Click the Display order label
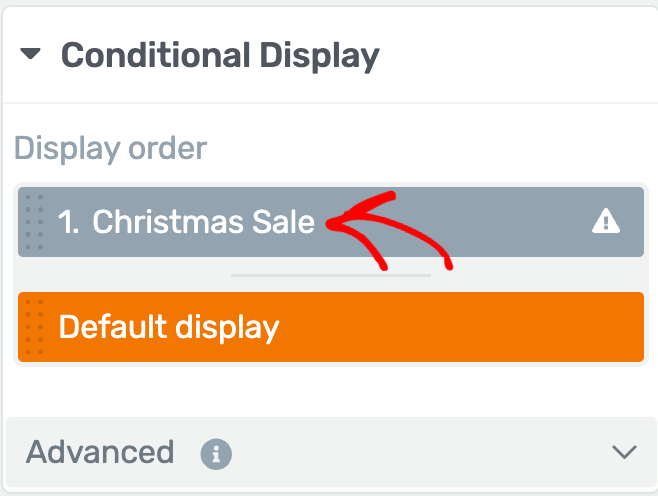The image size is (658, 496). (110, 149)
